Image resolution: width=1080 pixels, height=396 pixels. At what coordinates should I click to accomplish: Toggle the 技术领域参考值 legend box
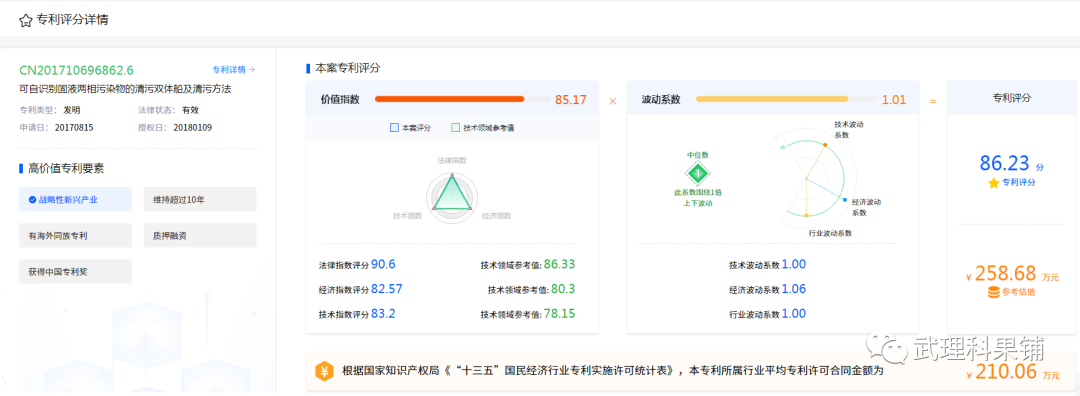(x=455, y=127)
